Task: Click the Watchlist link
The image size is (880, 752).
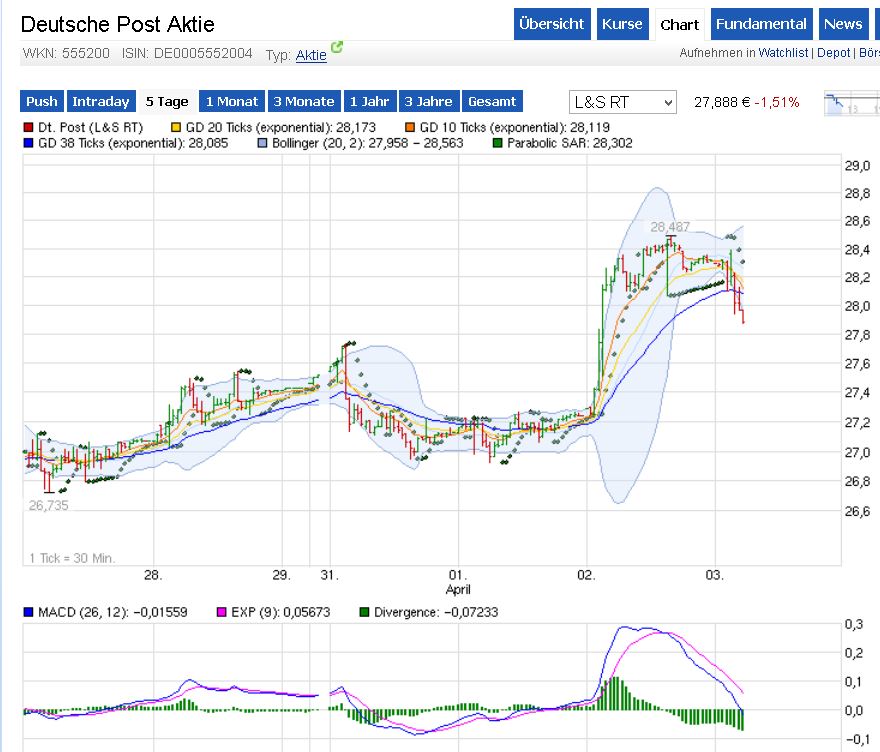Action: [x=783, y=53]
